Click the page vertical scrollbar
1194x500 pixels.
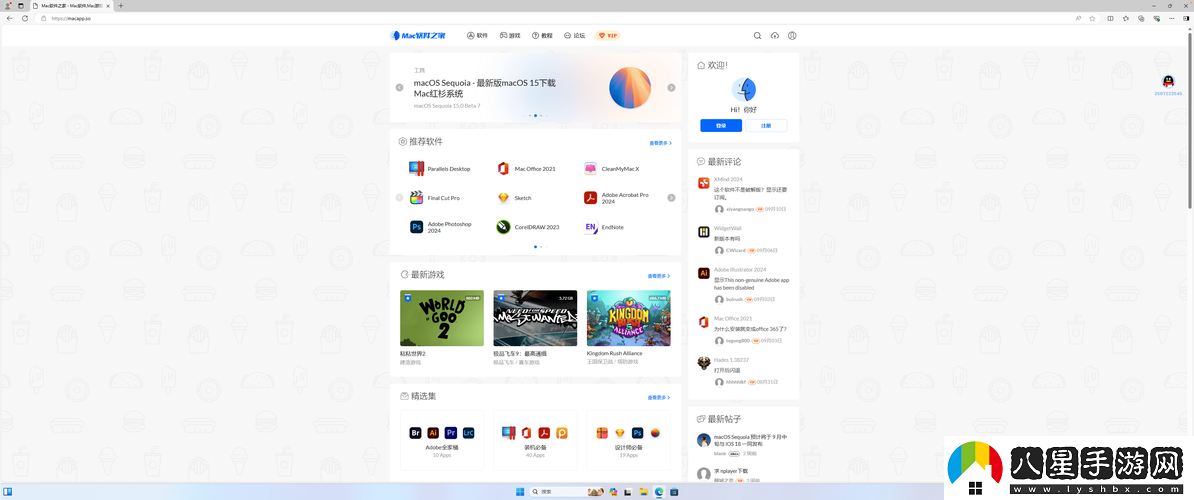point(1190,118)
